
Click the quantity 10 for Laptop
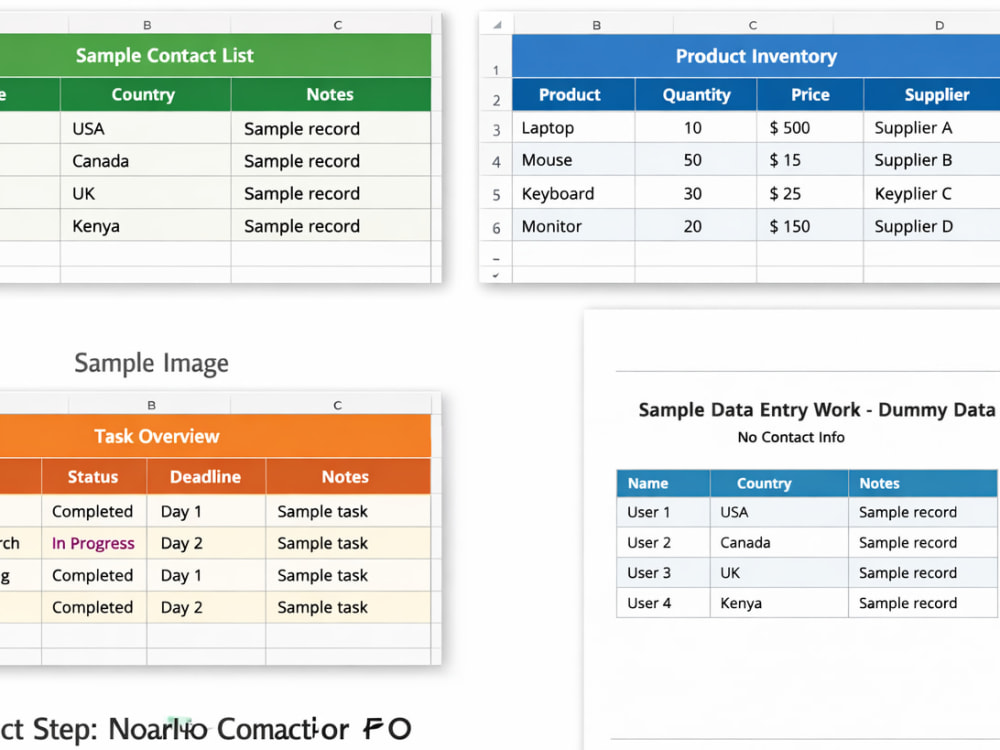[x=696, y=128]
